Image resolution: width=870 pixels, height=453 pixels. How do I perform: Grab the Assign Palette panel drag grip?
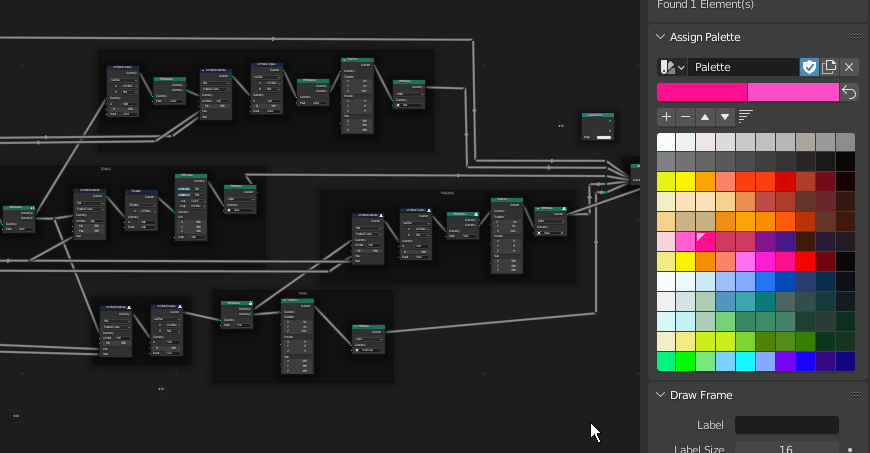[x=856, y=37]
